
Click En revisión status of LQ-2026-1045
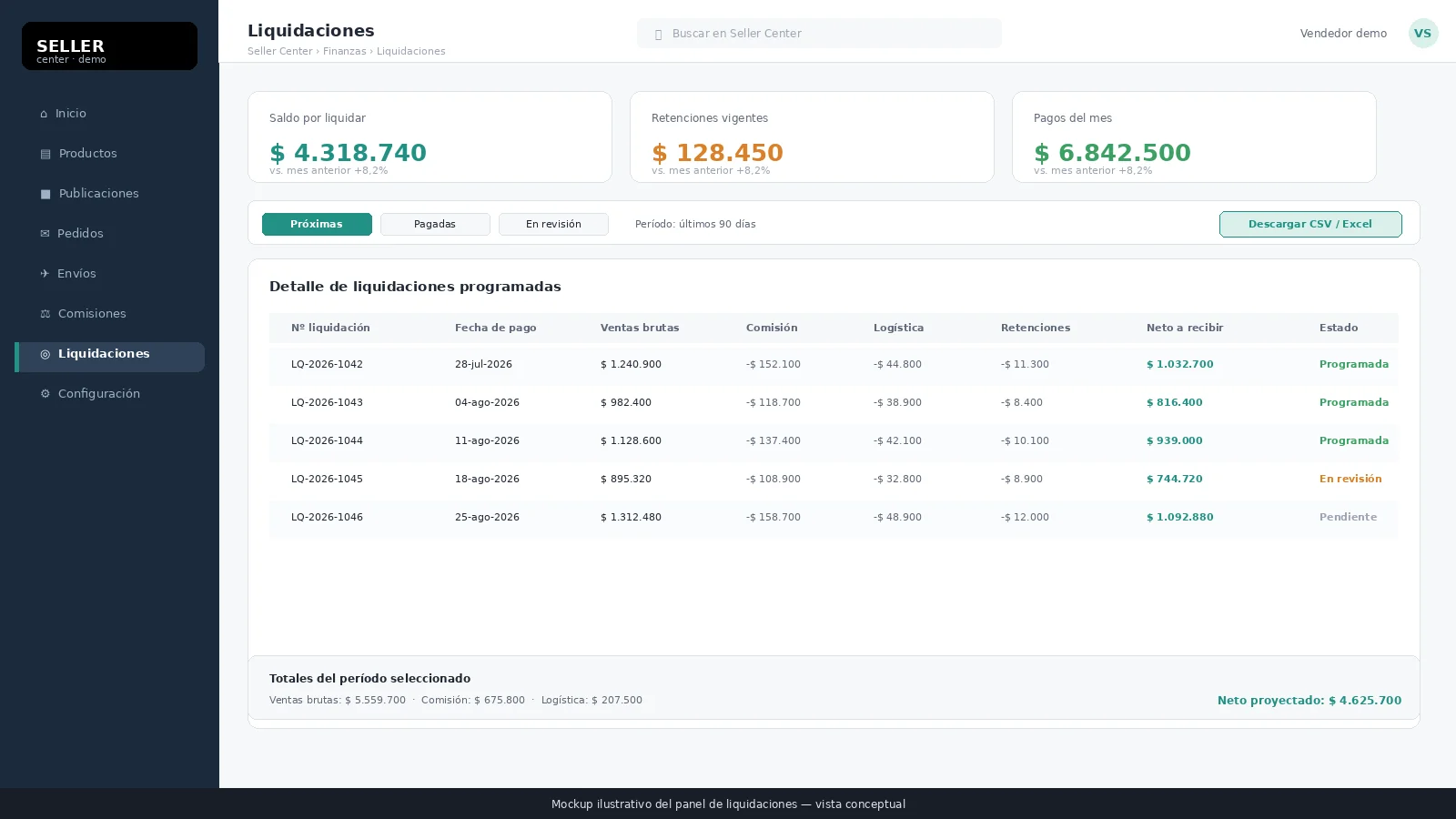[1350, 479]
